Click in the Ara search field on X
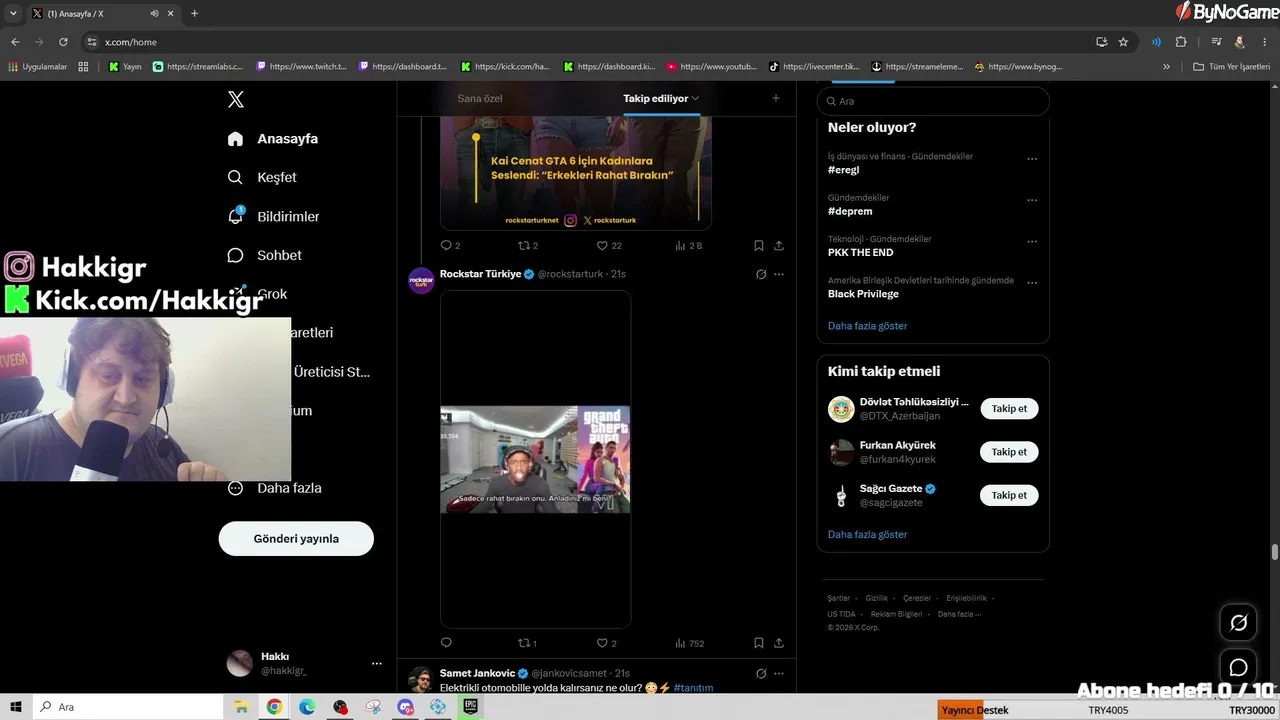Viewport: 1280px width, 720px height. 933,101
